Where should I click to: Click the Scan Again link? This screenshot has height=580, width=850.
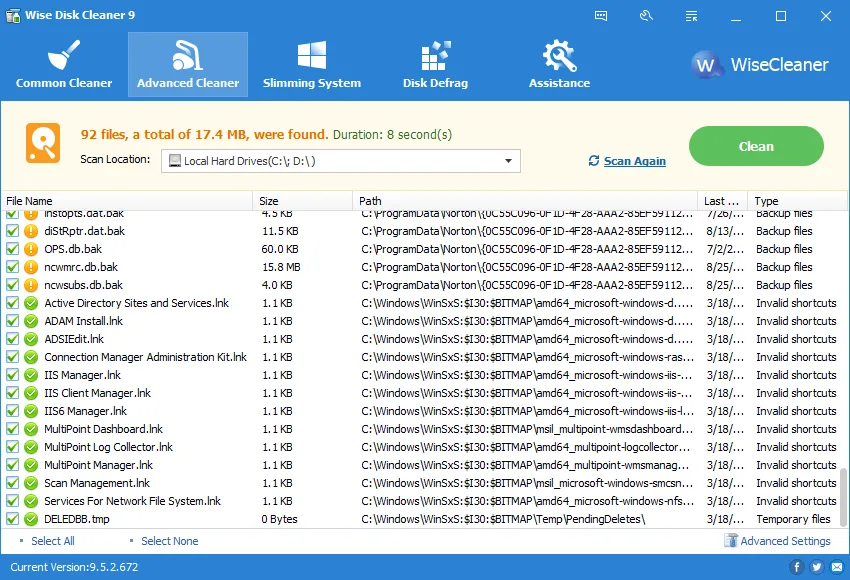(x=634, y=161)
